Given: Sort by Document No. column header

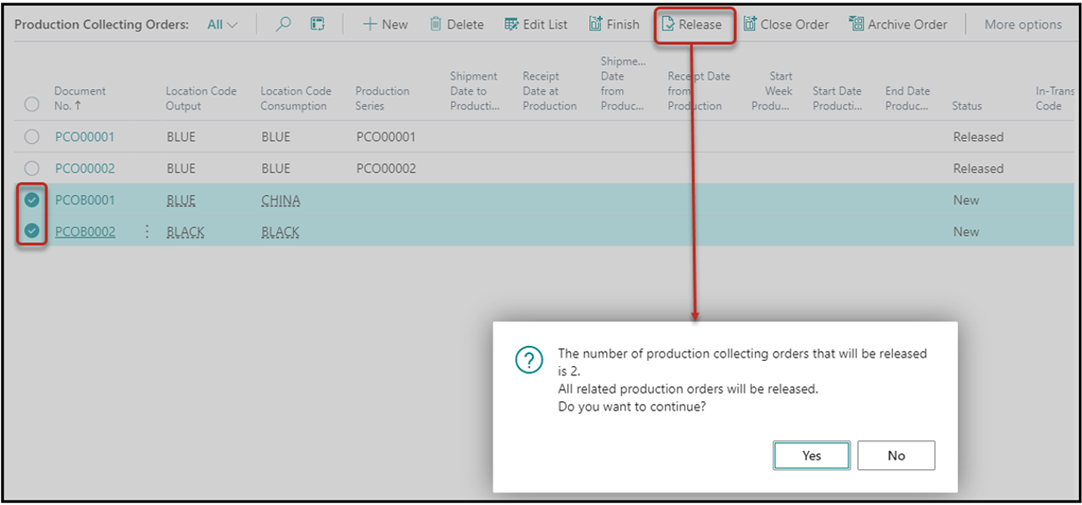Looking at the screenshot, I should tap(80, 98).
